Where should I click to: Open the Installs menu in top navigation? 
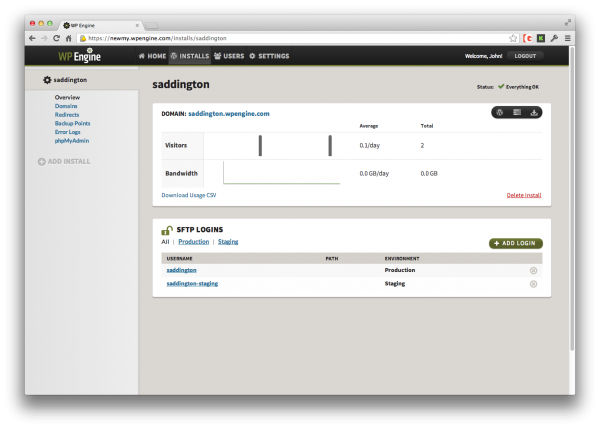point(188,56)
